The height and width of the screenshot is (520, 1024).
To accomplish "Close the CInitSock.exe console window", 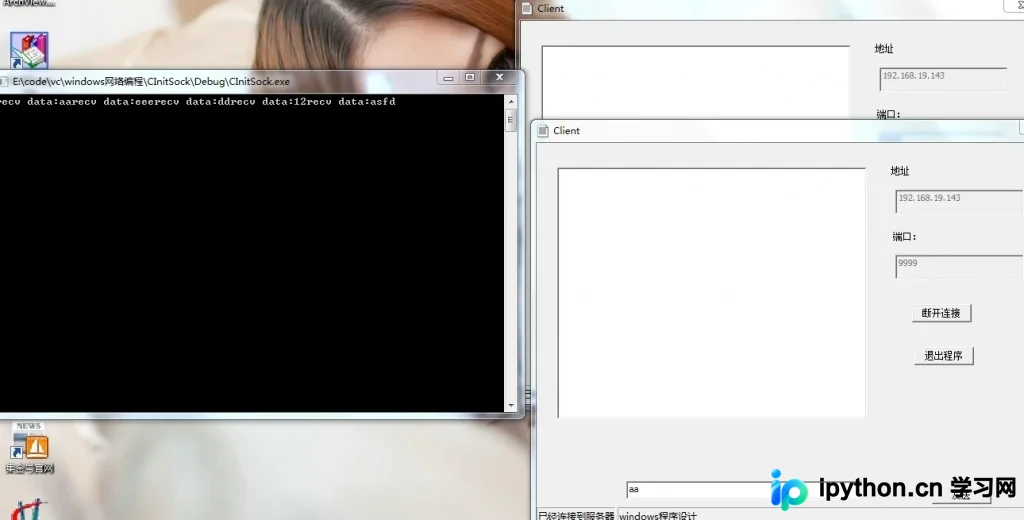I will click(x=500, y=78).
